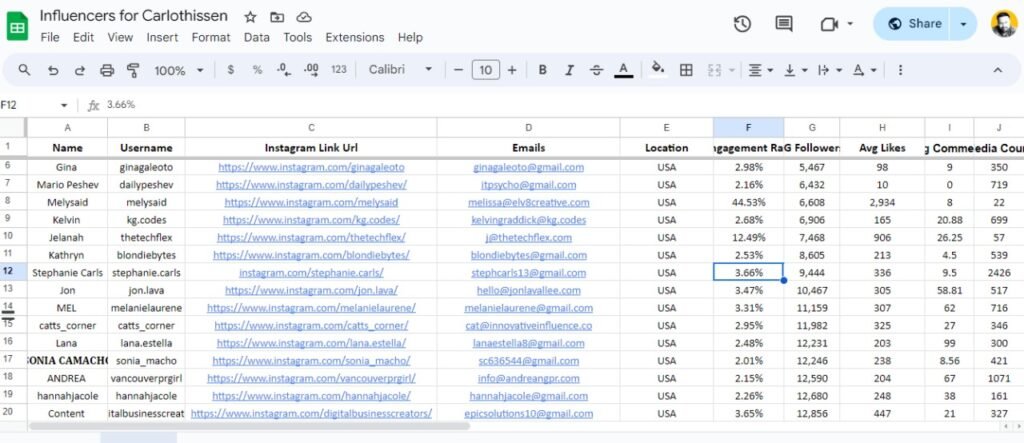Open the fill color picker

point(657,70)
